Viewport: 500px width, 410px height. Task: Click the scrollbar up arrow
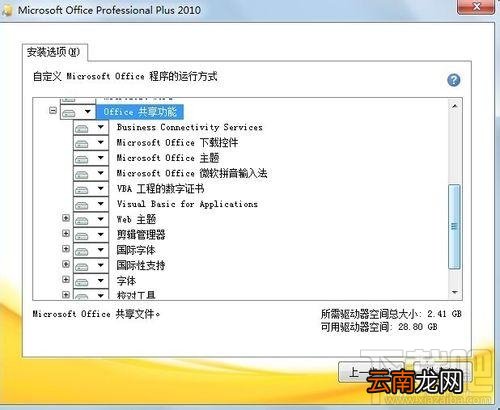tap(454, 106)
